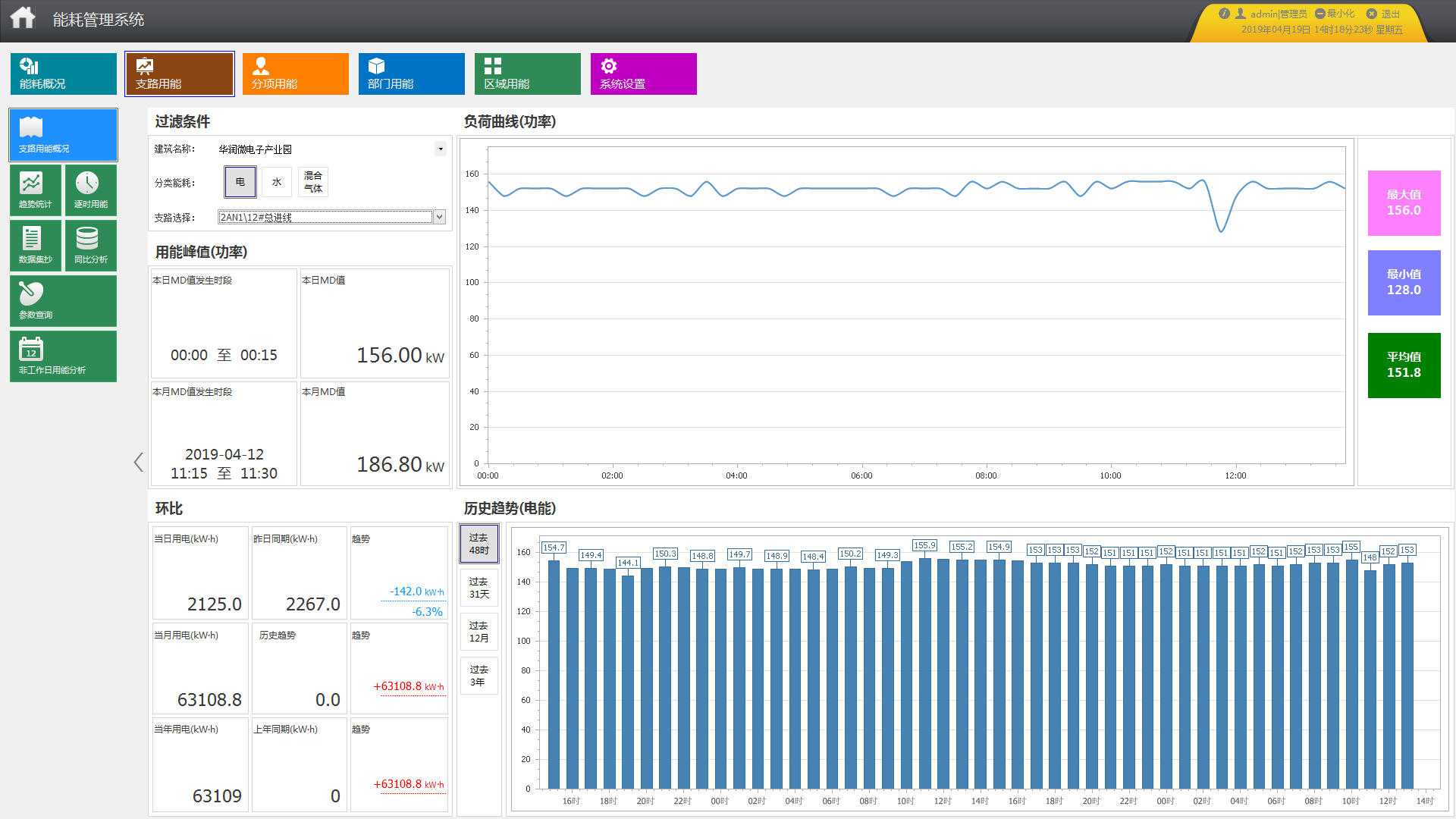Click the 华润微电子产业园 building name

tap(256, 149)
